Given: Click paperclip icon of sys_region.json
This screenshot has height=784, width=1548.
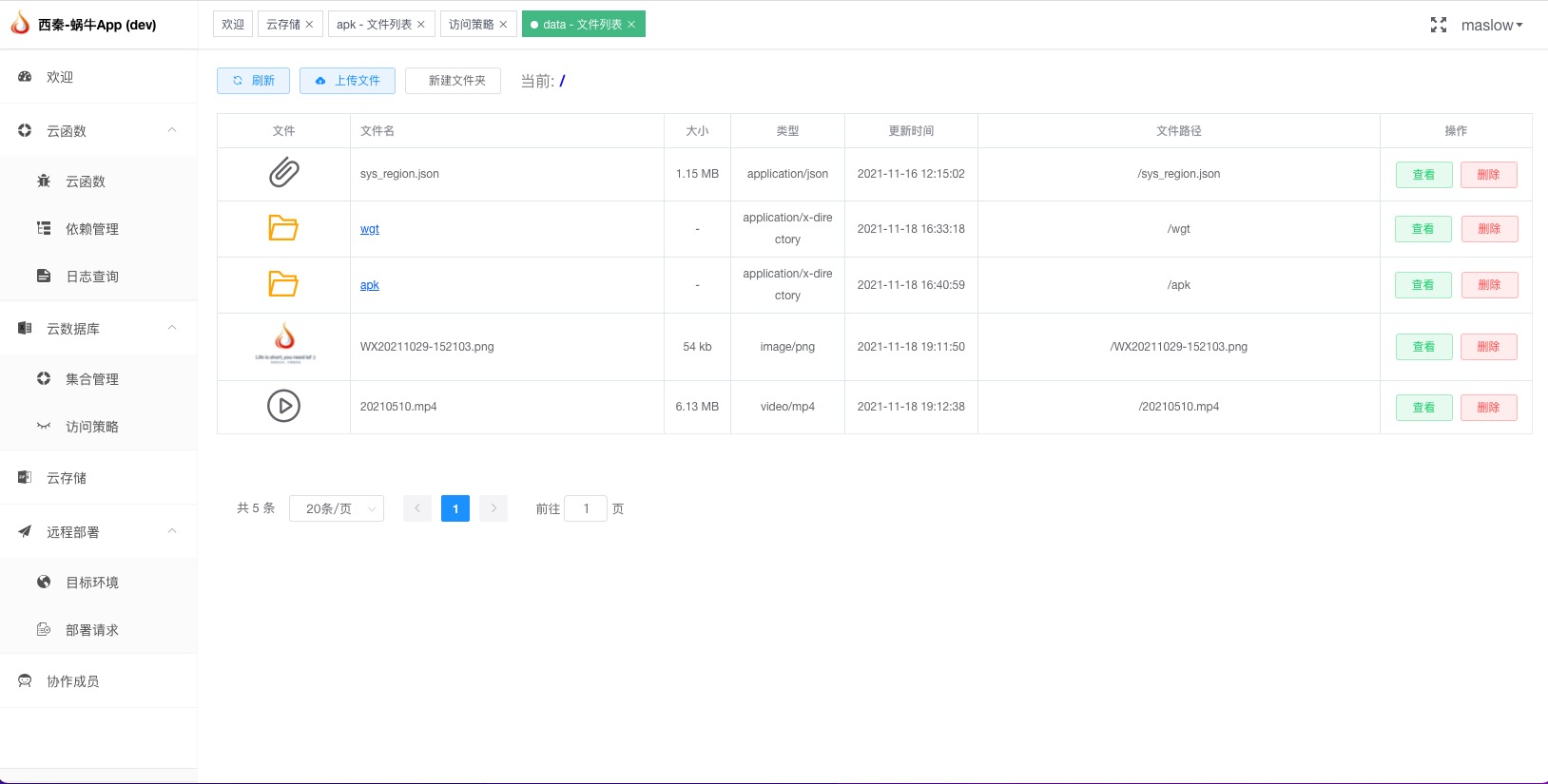Looking at the screenshot, I should pos(283,173).
